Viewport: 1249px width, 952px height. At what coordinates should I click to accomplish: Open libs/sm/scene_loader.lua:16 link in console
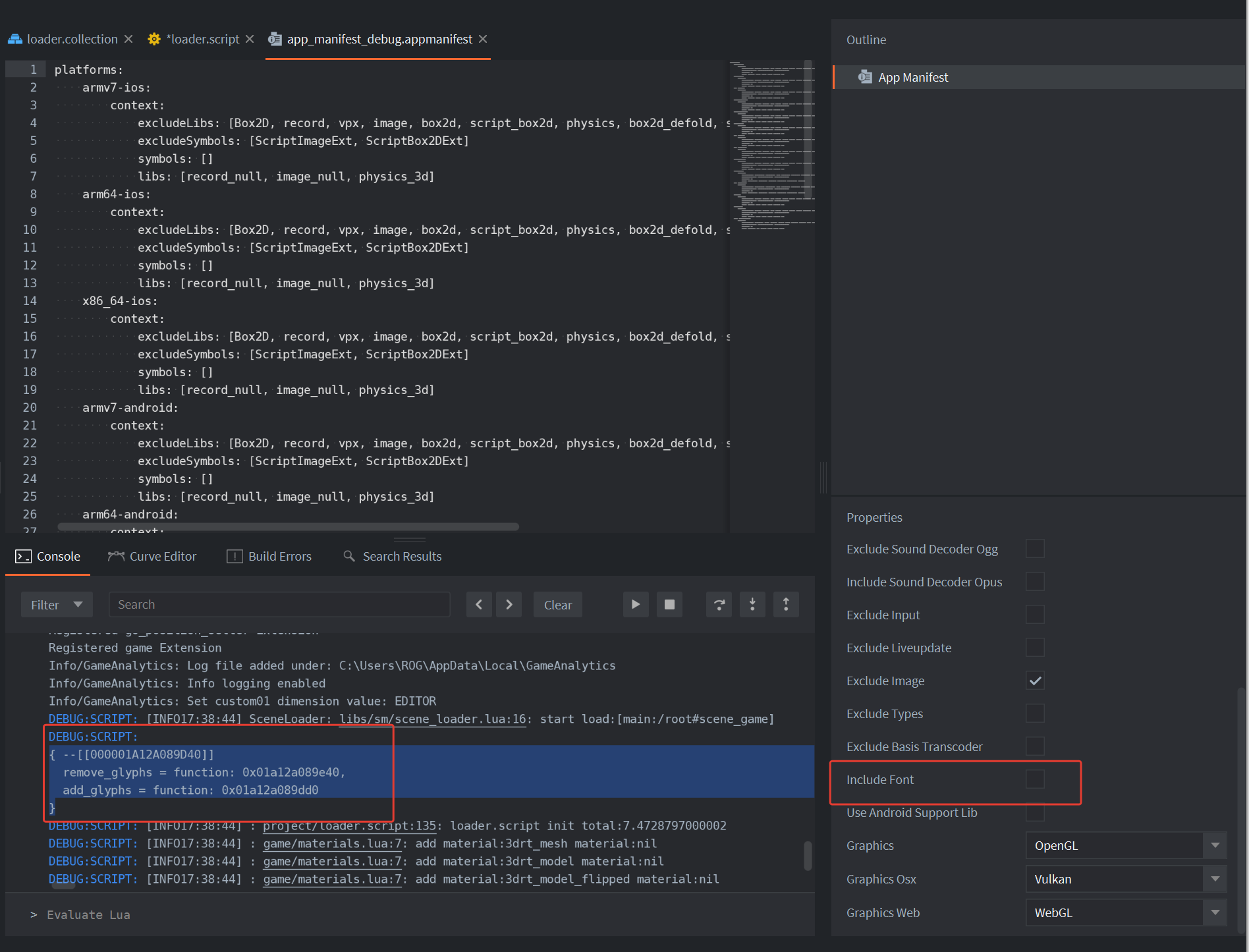433,719
